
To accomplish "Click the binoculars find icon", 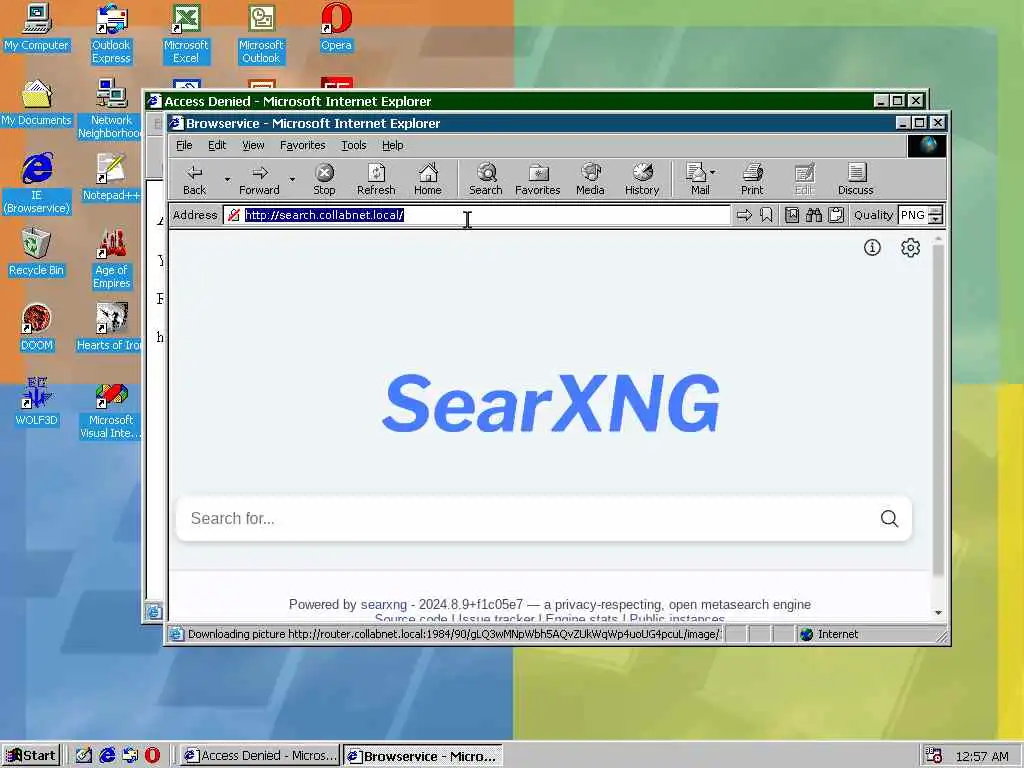I will (814, 215).
